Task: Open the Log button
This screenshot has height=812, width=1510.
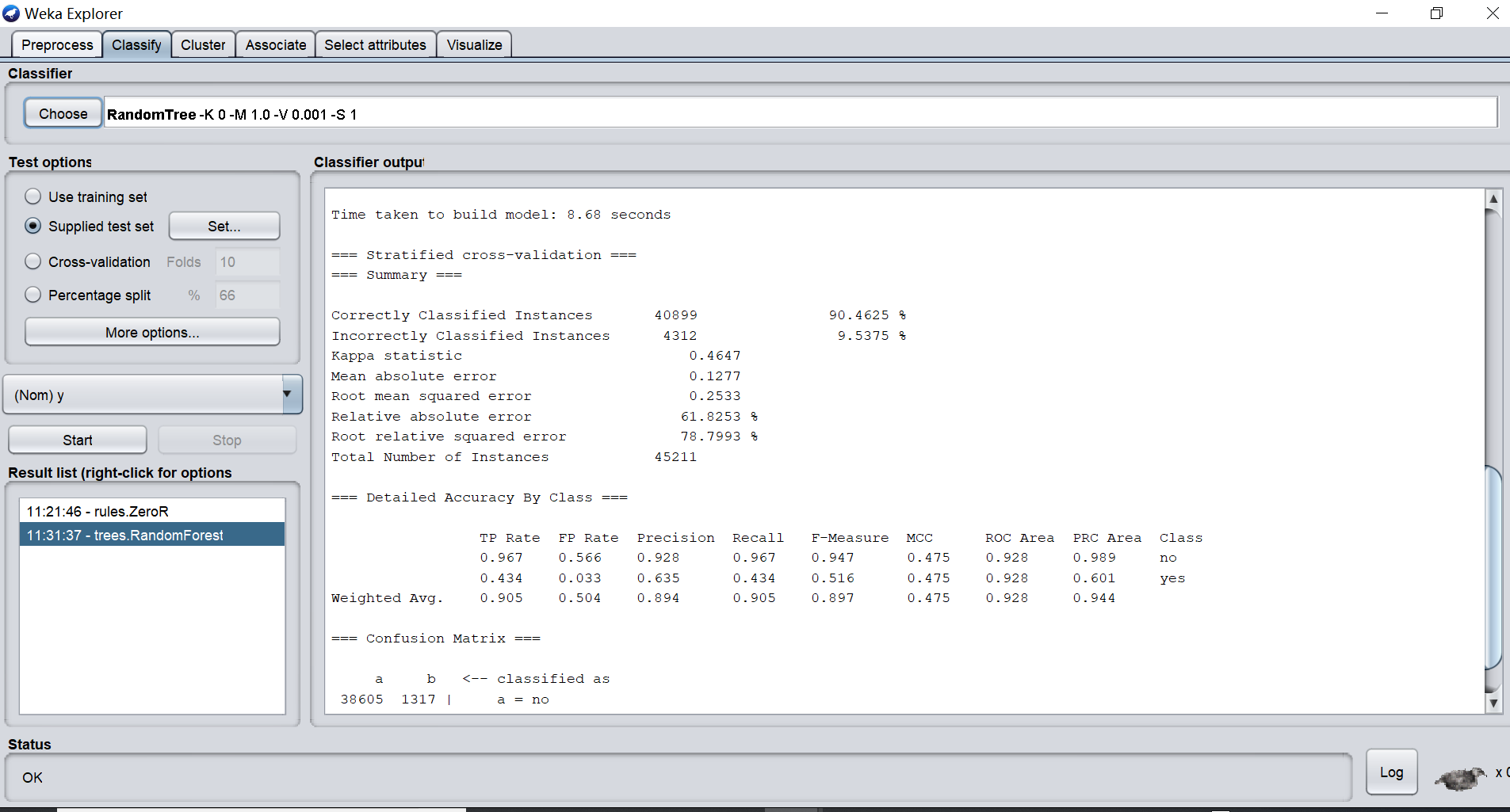Action: (1391, 772)
